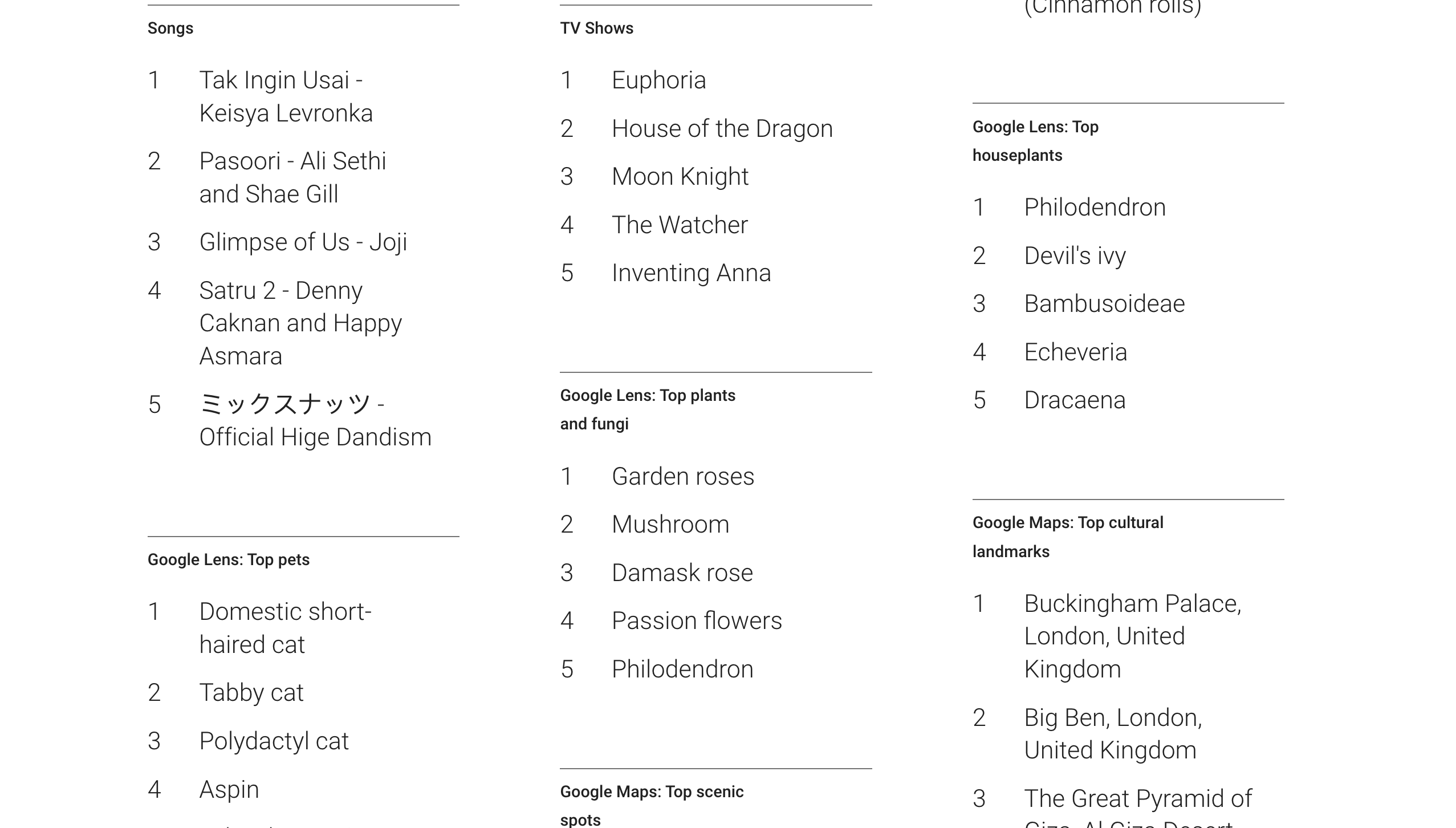This screenshot has height=828, width=1456.
Task: Select "Tak Ingin Usai - Keisya Levronka" song entry
Action: click(x=286, y=96)
